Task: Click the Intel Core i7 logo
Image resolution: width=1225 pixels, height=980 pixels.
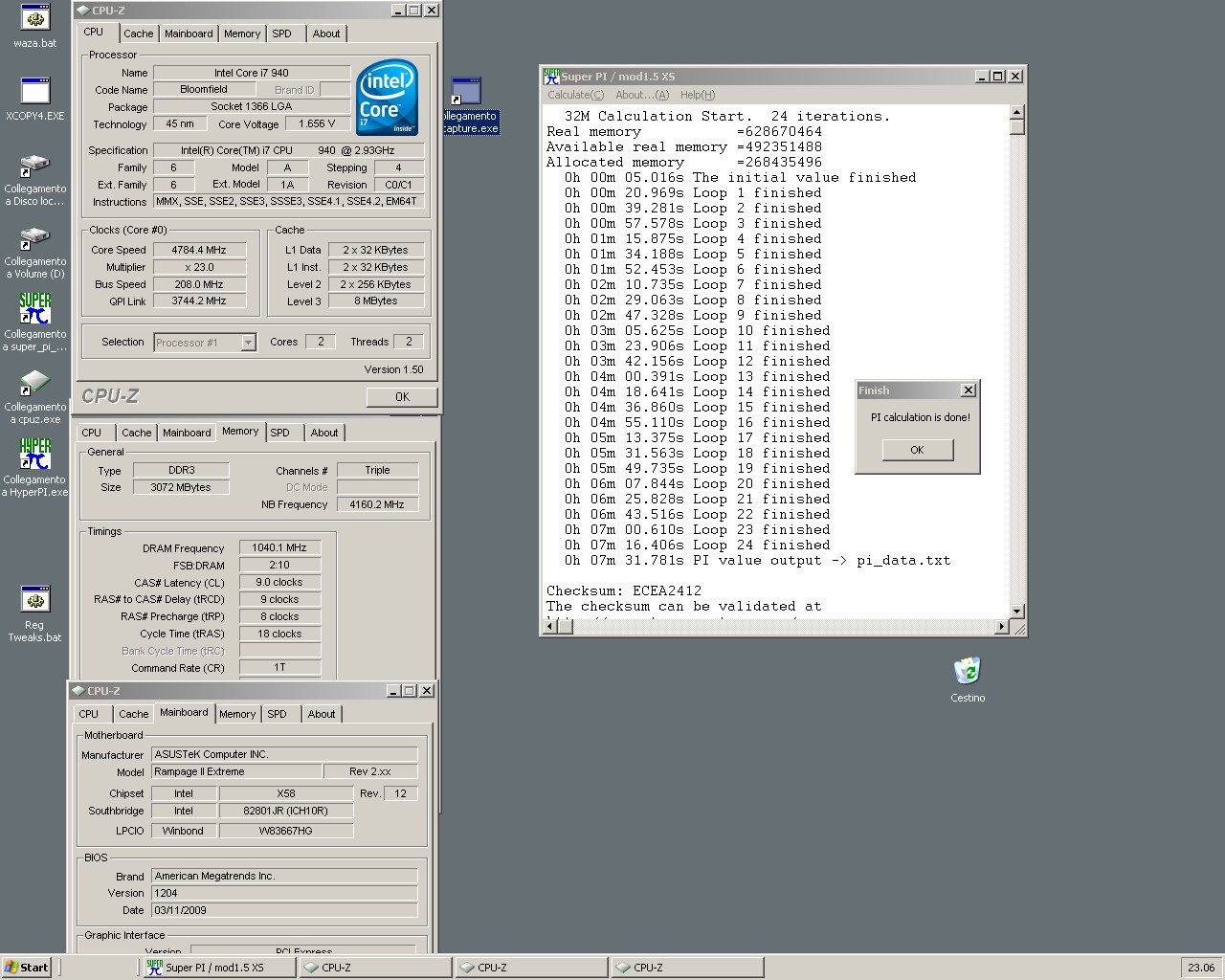Action: 387,97
